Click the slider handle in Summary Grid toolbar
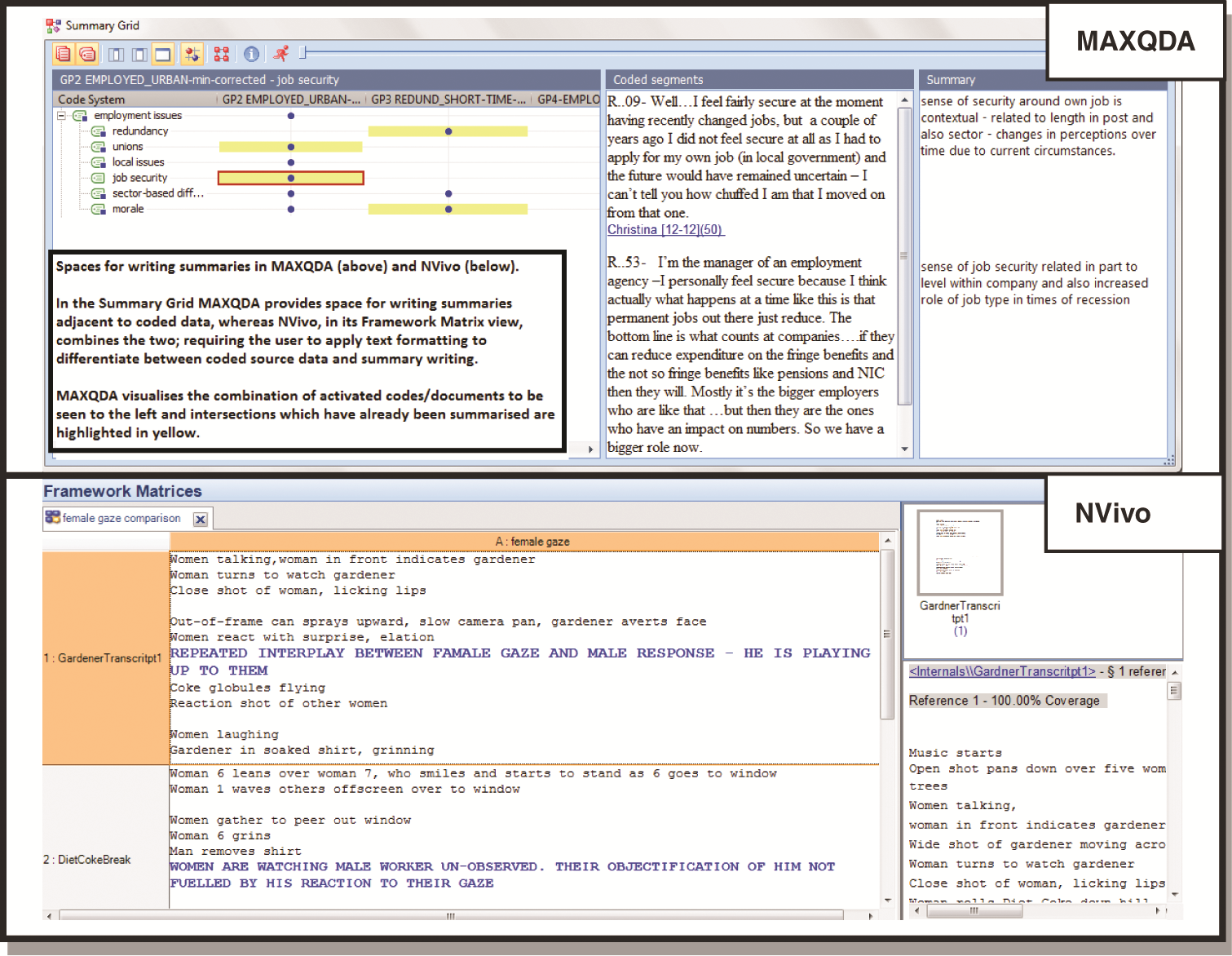 [x=302, y=53]
